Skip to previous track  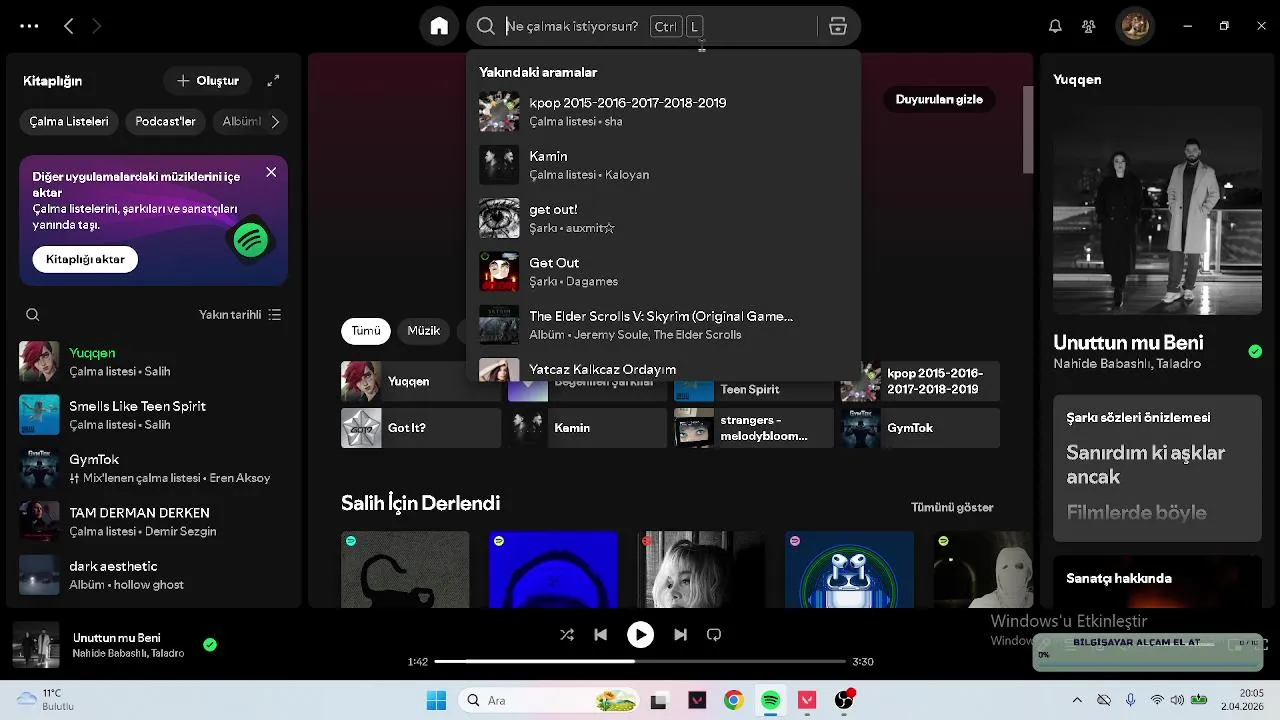point(600,634)
